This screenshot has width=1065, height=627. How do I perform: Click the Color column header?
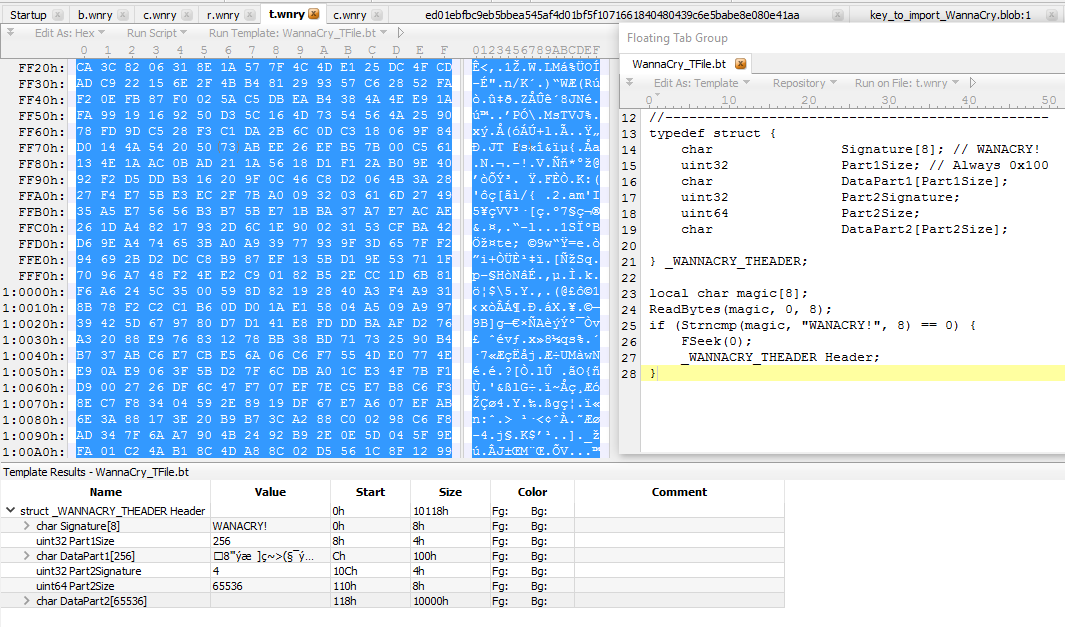532,492
